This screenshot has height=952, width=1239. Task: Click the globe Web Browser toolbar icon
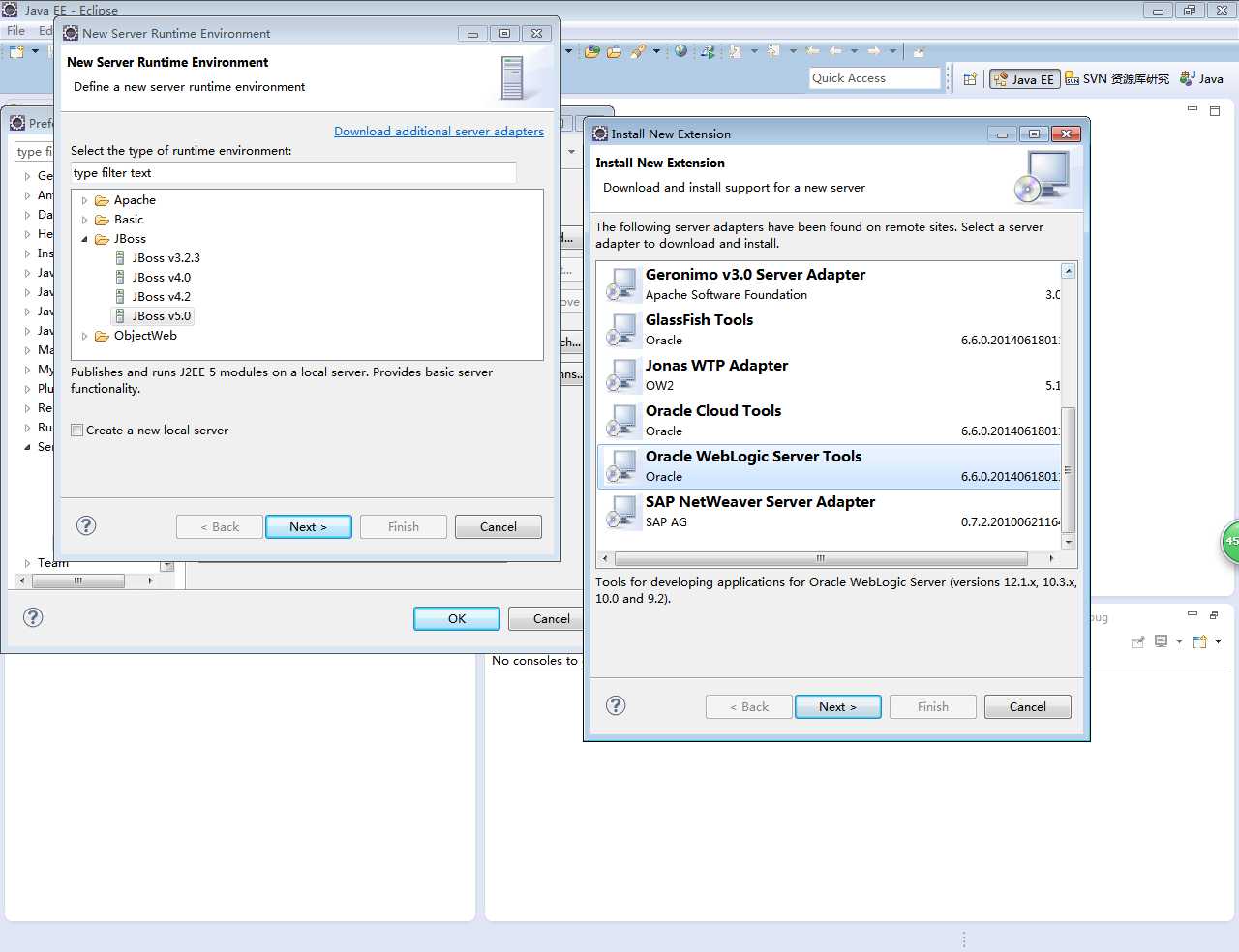[680, 51]
